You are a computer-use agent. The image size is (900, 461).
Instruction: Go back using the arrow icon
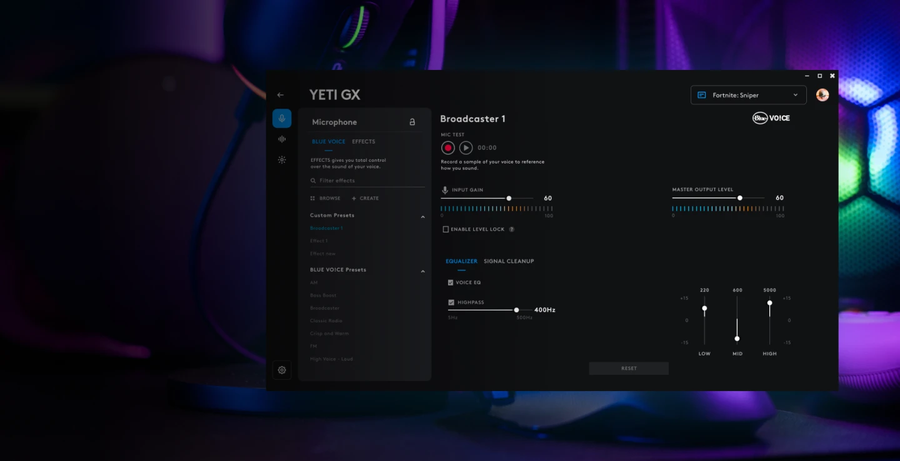(x=280, y=95)
